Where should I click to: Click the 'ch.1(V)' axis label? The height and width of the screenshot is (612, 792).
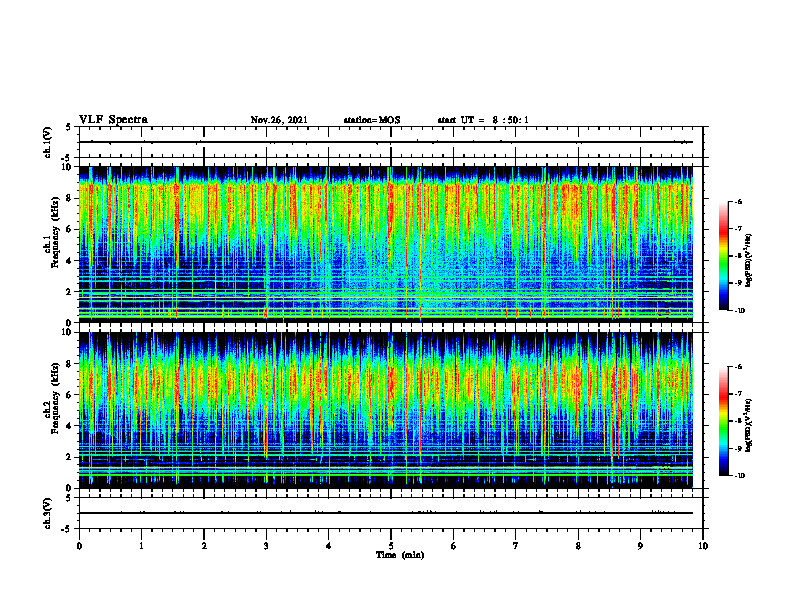coord(48,142)
